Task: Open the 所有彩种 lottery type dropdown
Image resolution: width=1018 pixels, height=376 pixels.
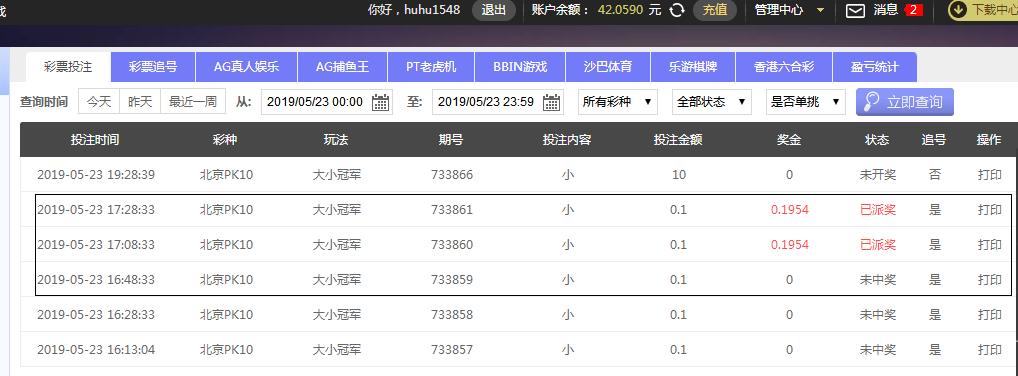Action: (617, 102)
